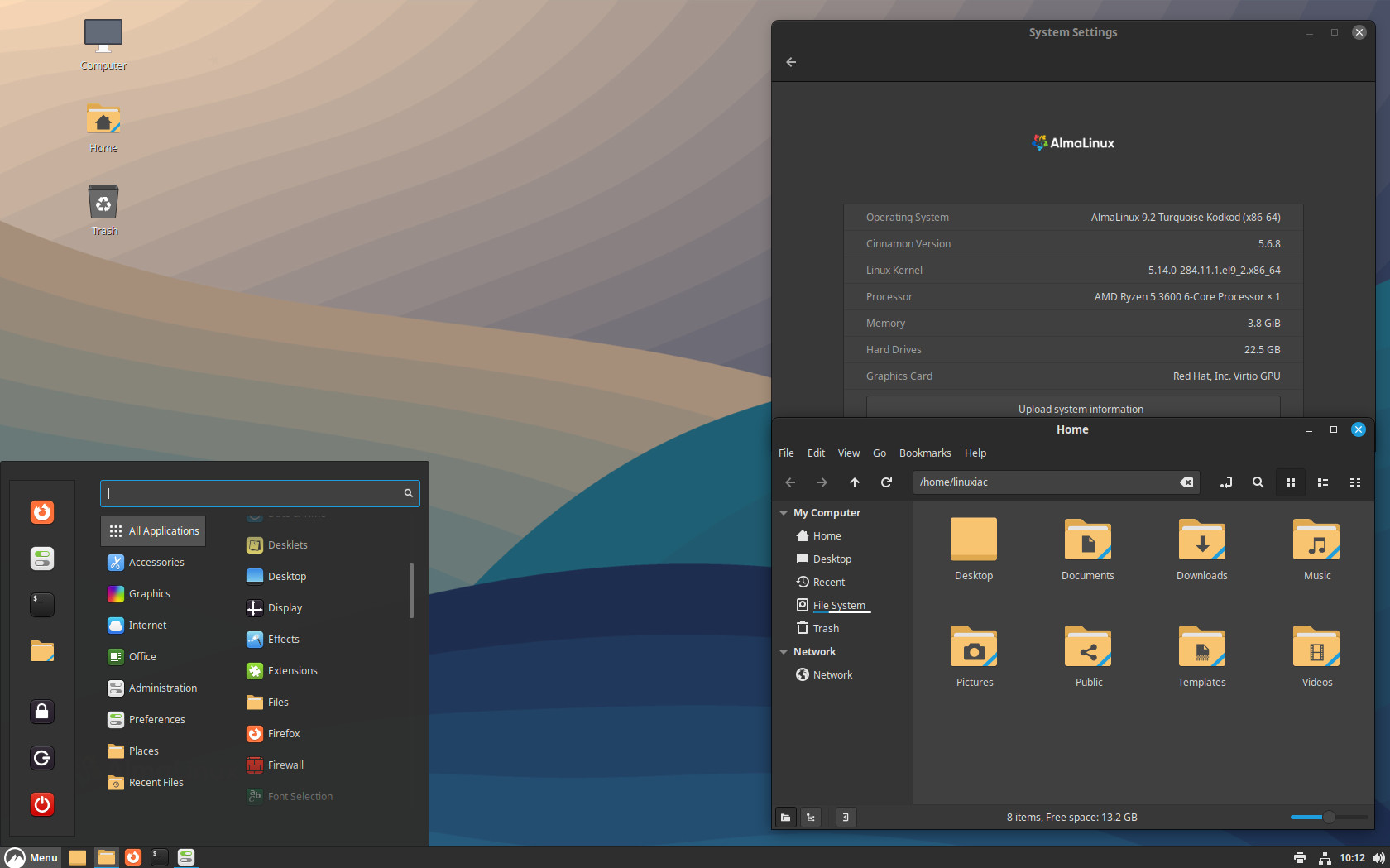The width and height of the screenshot is (1390, 868).
Task: Open the File menu in file manager
Action: (x=786, y=453)
